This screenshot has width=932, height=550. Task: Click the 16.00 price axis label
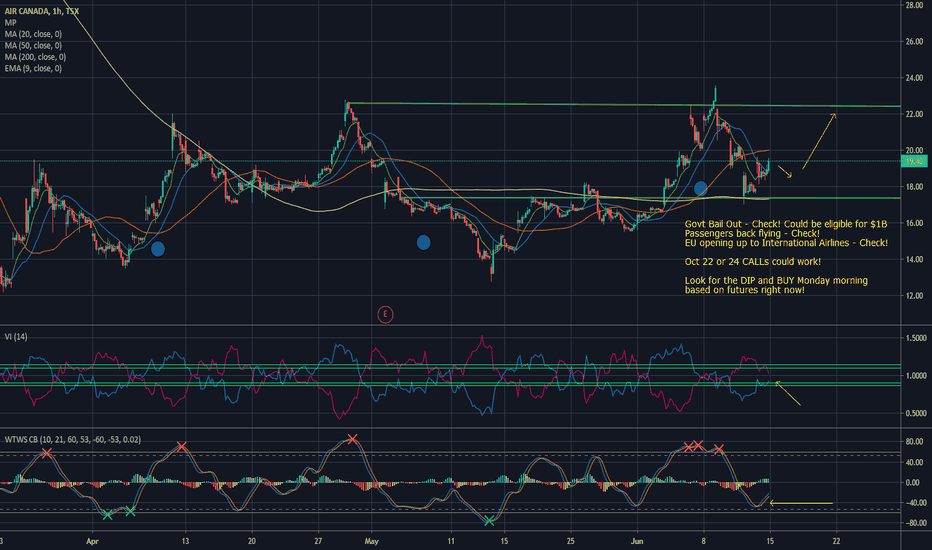click(914, 223)
